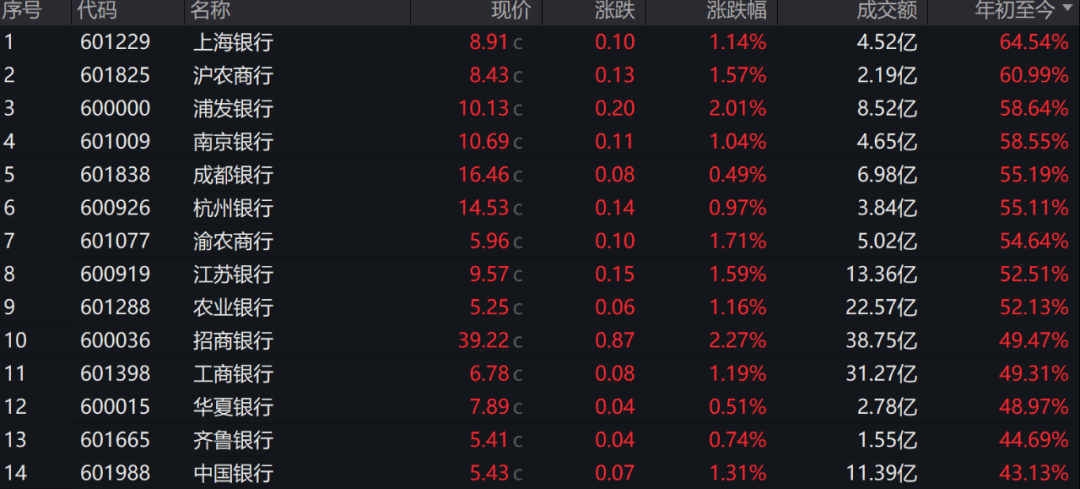
Task: Click the 序号 column header
Action: (22, 12)
